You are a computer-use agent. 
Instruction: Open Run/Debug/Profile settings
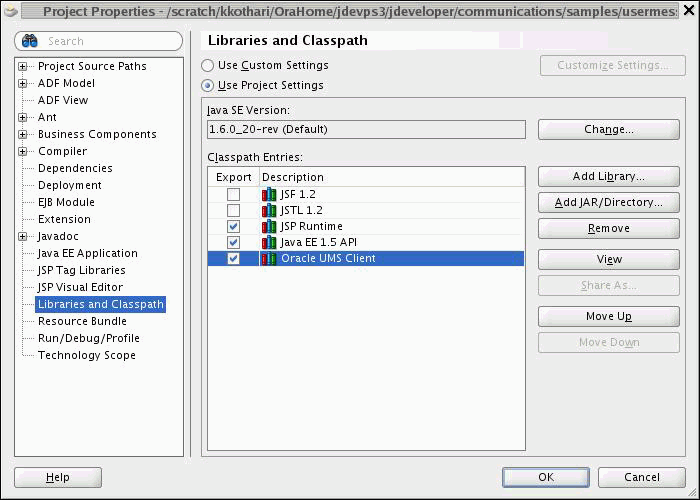pos(89,338)
